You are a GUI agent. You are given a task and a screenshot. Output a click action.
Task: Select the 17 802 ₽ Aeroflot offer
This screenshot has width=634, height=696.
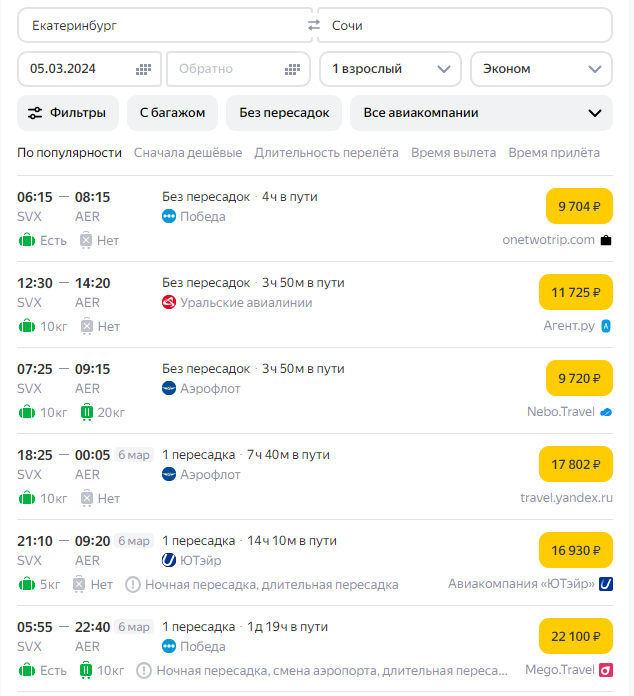pyautogui.click(x=575, y=465)
